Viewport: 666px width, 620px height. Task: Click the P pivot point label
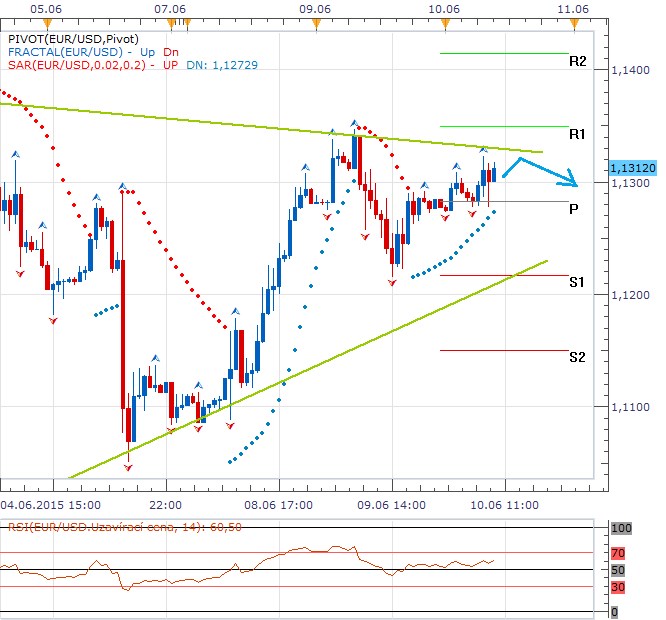tap(573, 209)
